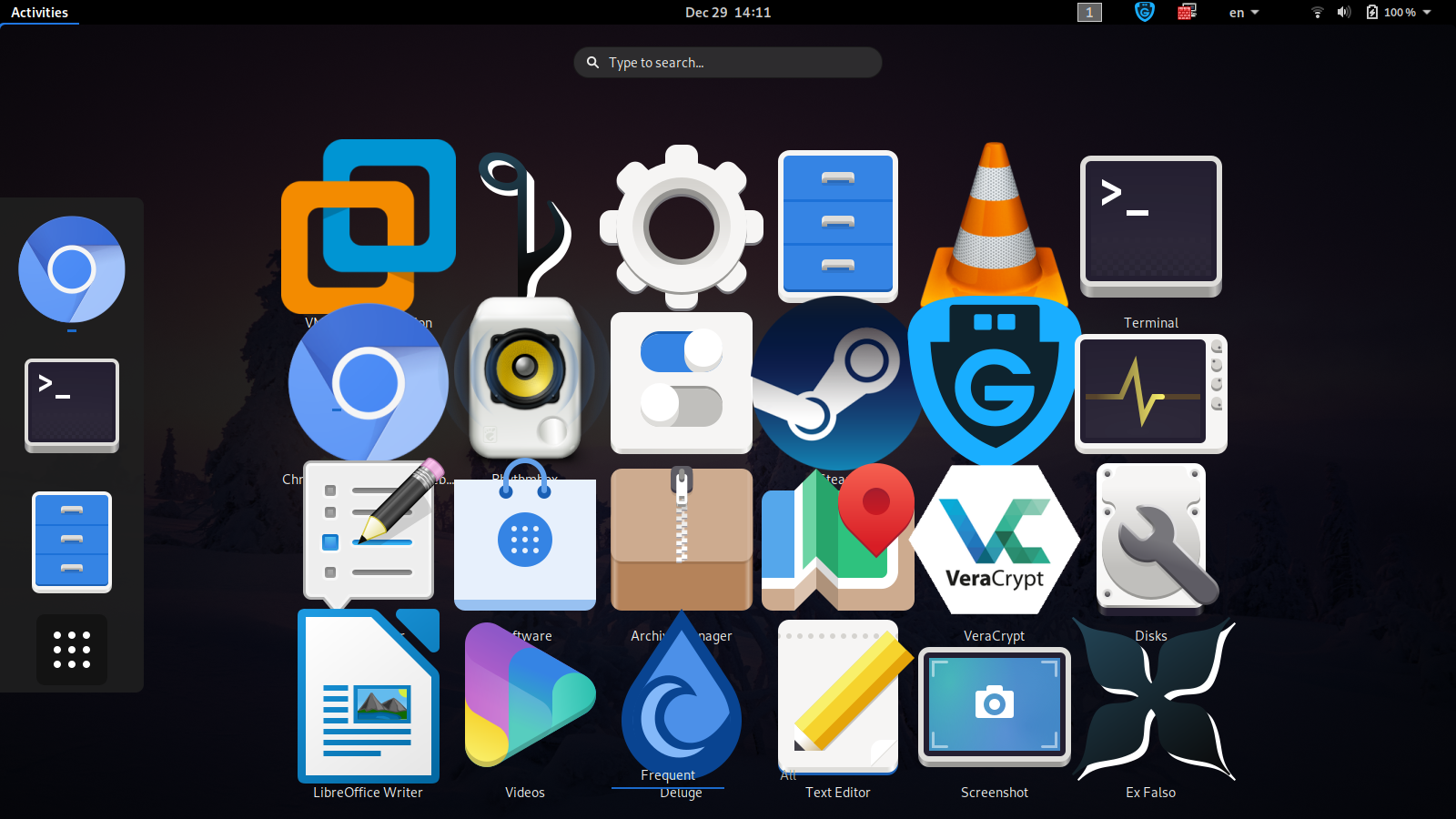The image size is (1456, 819).
Task: Switch to the Frequent apps tab
Action: coord(668,774)
